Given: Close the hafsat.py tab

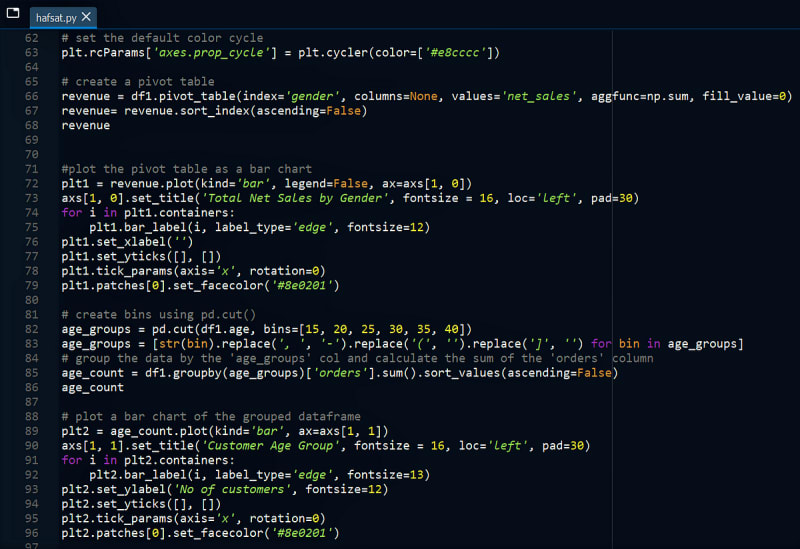Looking at the screenshot, I should pos(88,17).
